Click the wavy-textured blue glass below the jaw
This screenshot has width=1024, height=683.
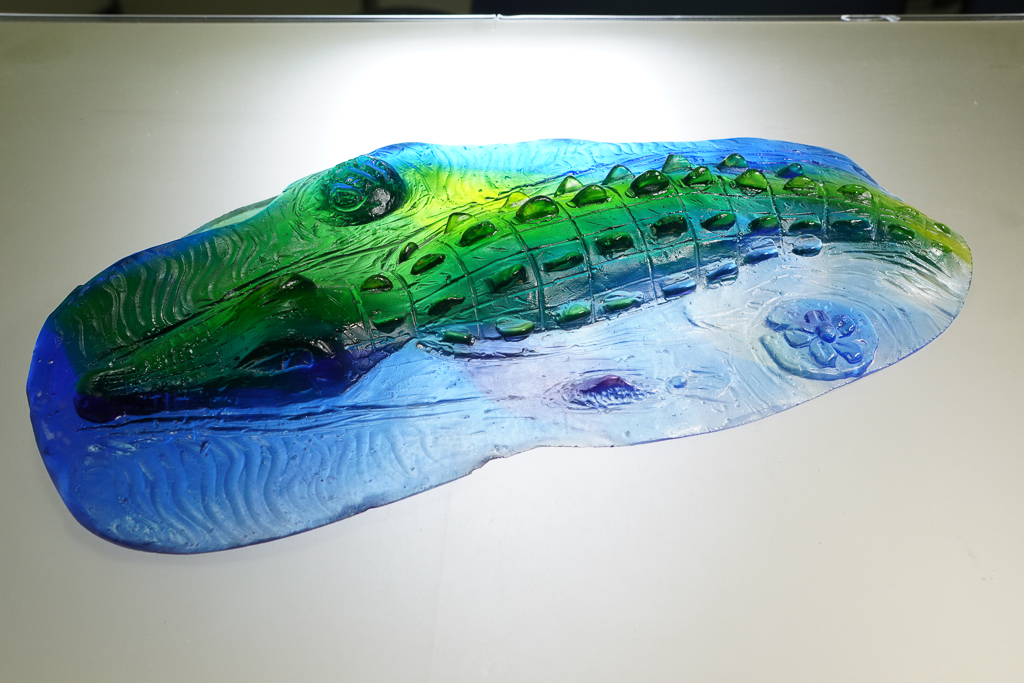pos(250,480)
